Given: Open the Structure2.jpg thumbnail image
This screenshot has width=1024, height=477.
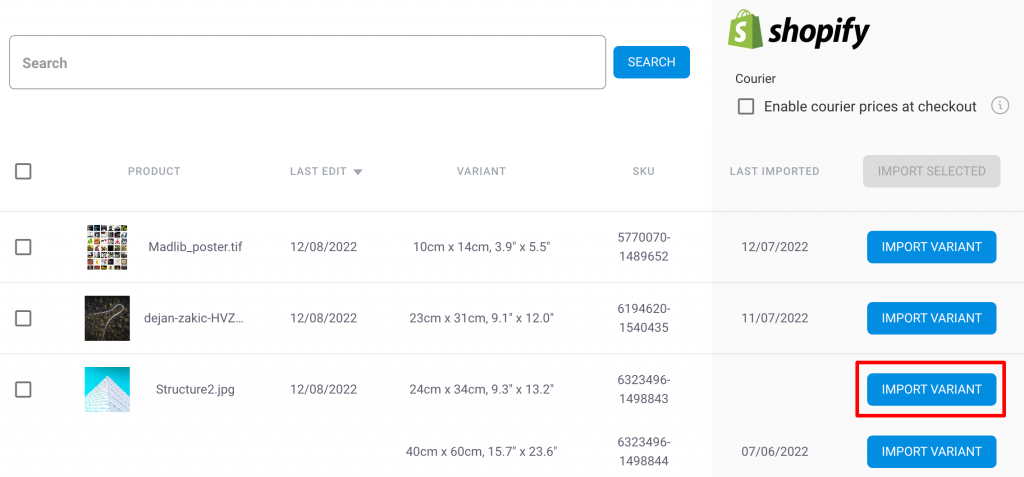Looking at the screenshot, I should (107, 390).
